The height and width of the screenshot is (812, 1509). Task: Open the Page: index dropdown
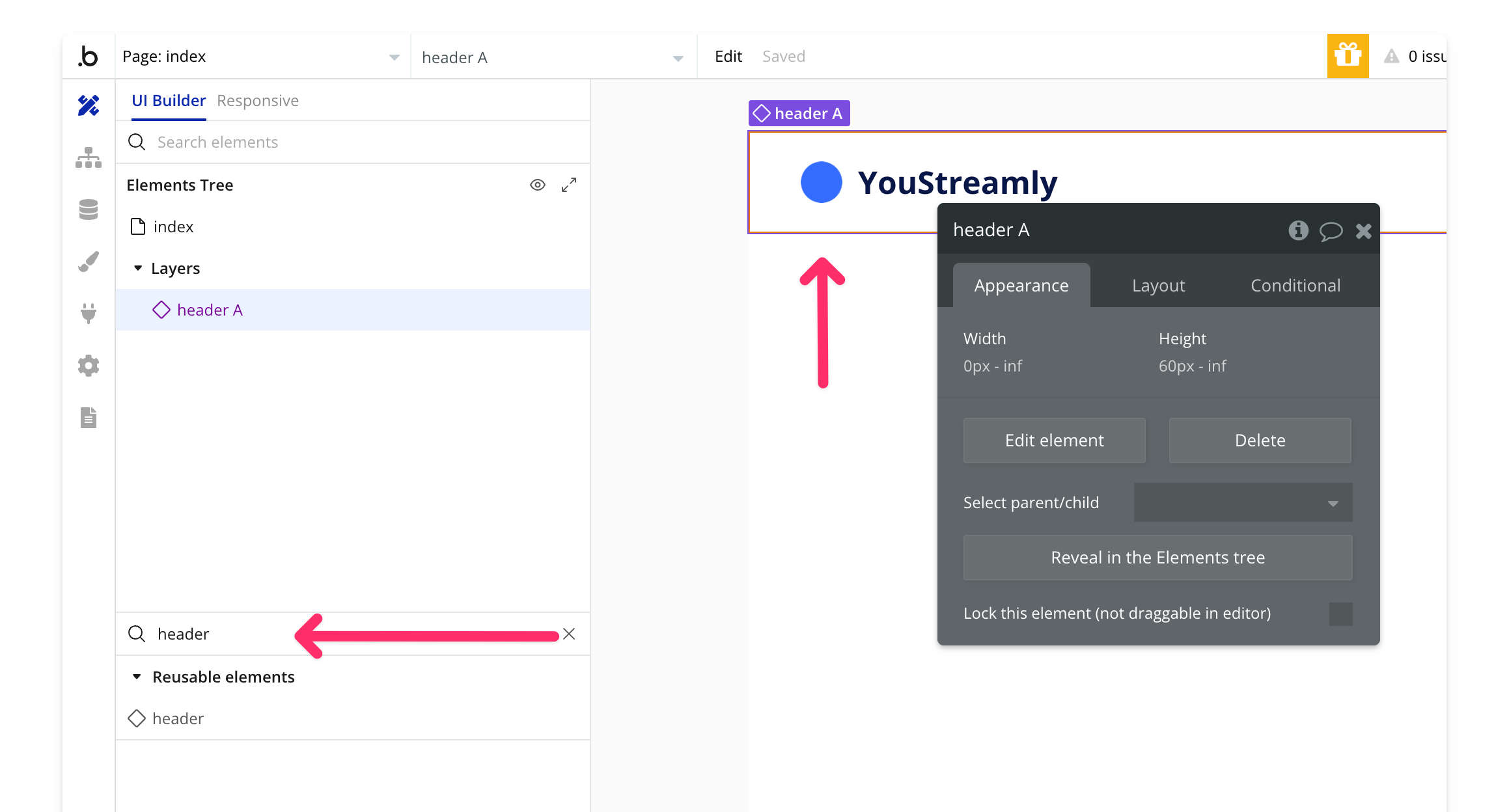(260, 57)
